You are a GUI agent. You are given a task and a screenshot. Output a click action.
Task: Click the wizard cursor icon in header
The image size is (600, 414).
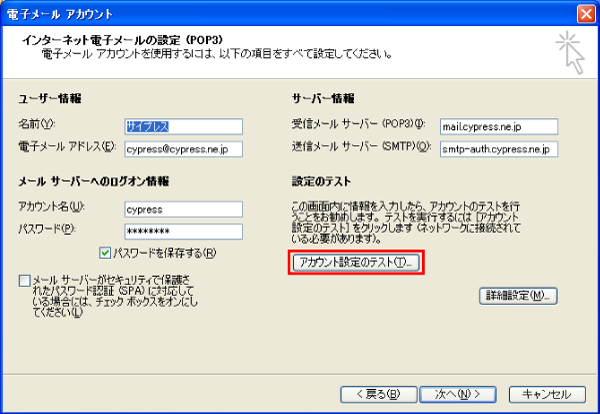tap(570, 52)
